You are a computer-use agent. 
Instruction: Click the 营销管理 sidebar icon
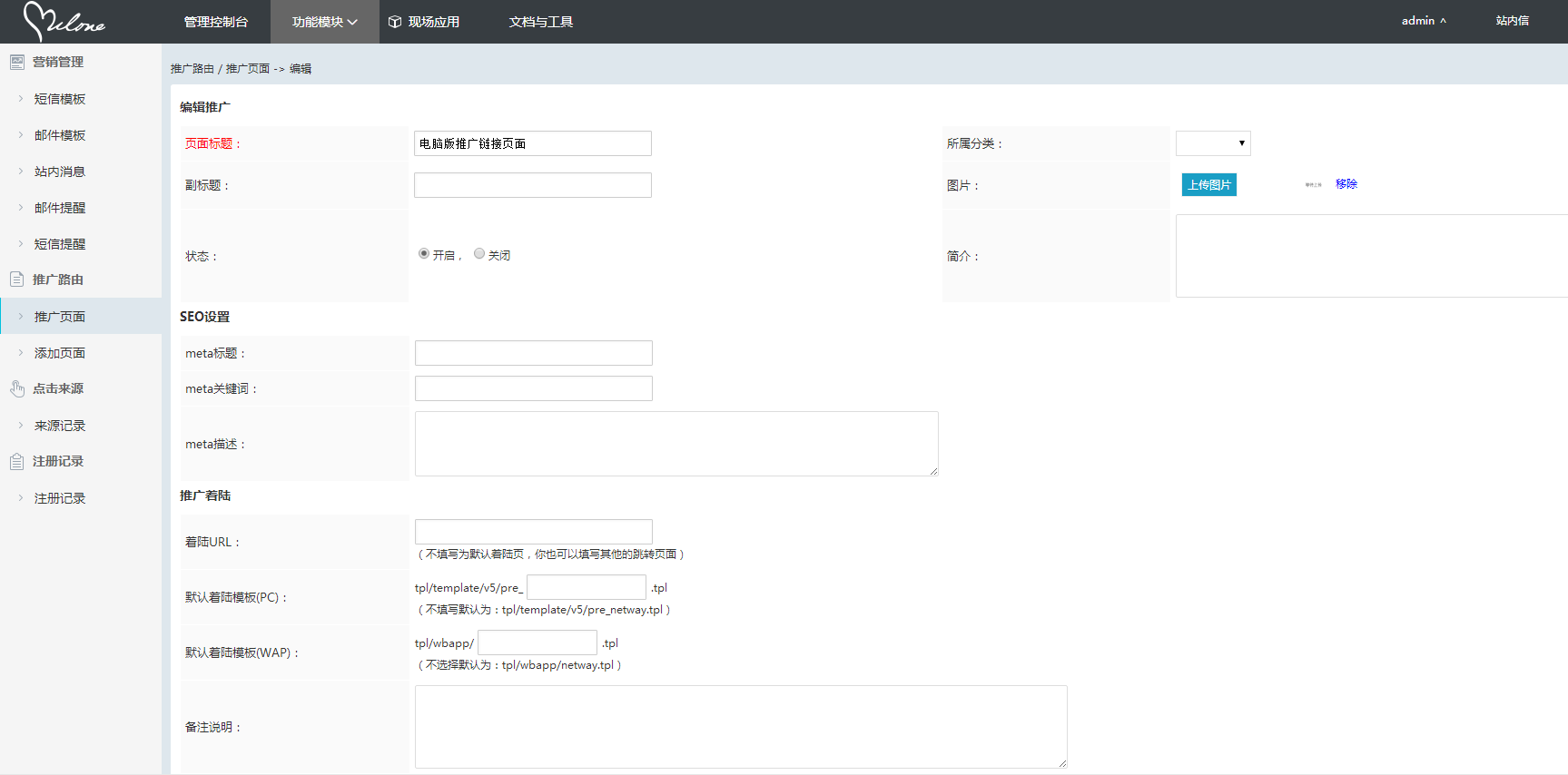[x=16, y=62]
